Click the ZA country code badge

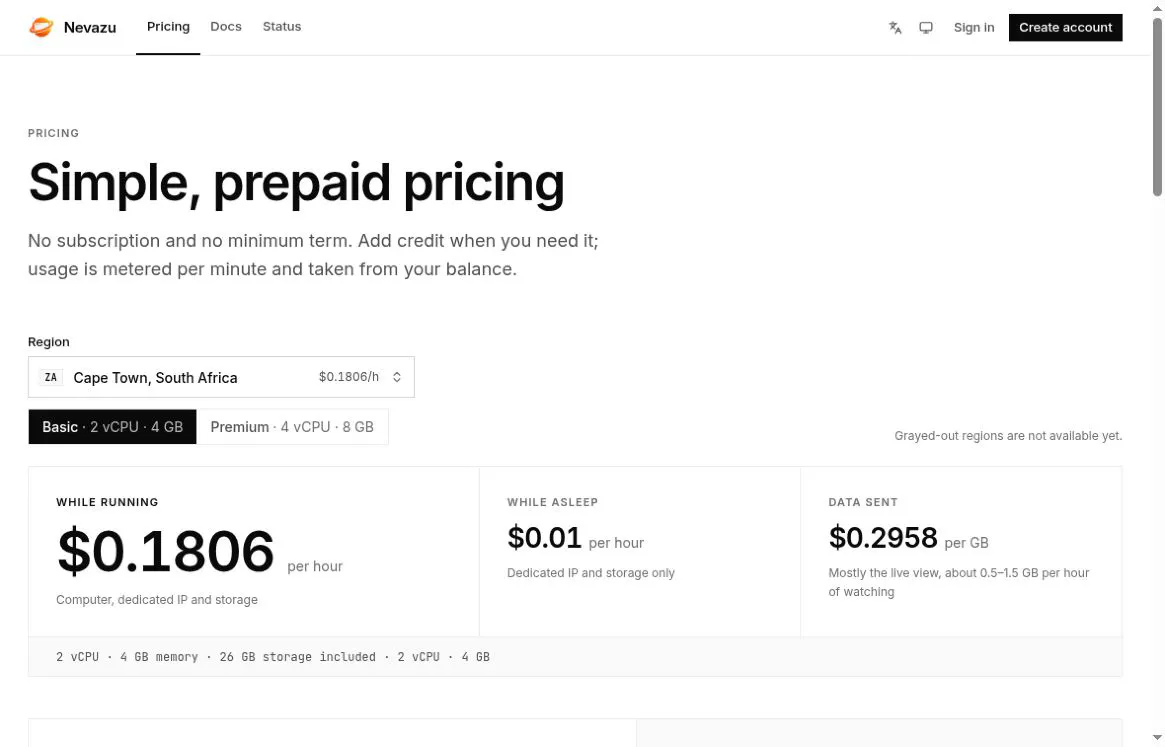click(51, 378)
